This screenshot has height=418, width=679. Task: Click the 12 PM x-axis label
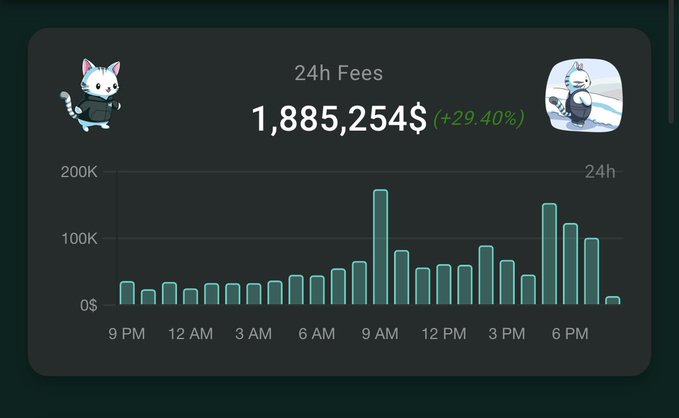(444, 334)
